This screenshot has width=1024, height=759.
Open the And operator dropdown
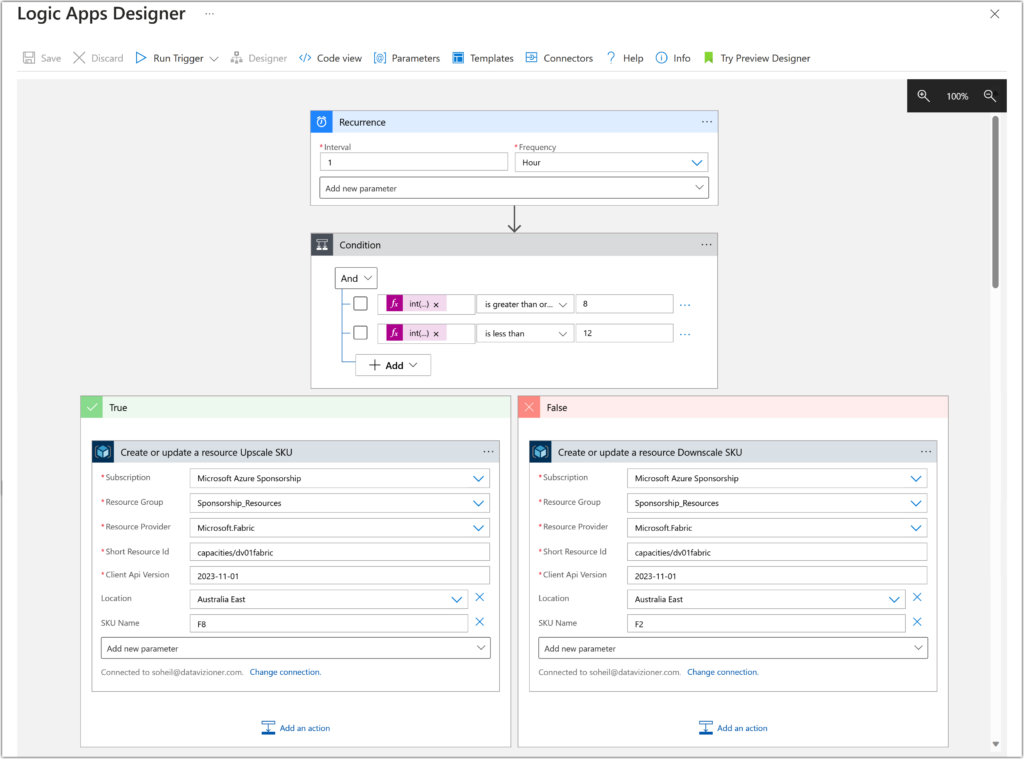tap(356, 278)
